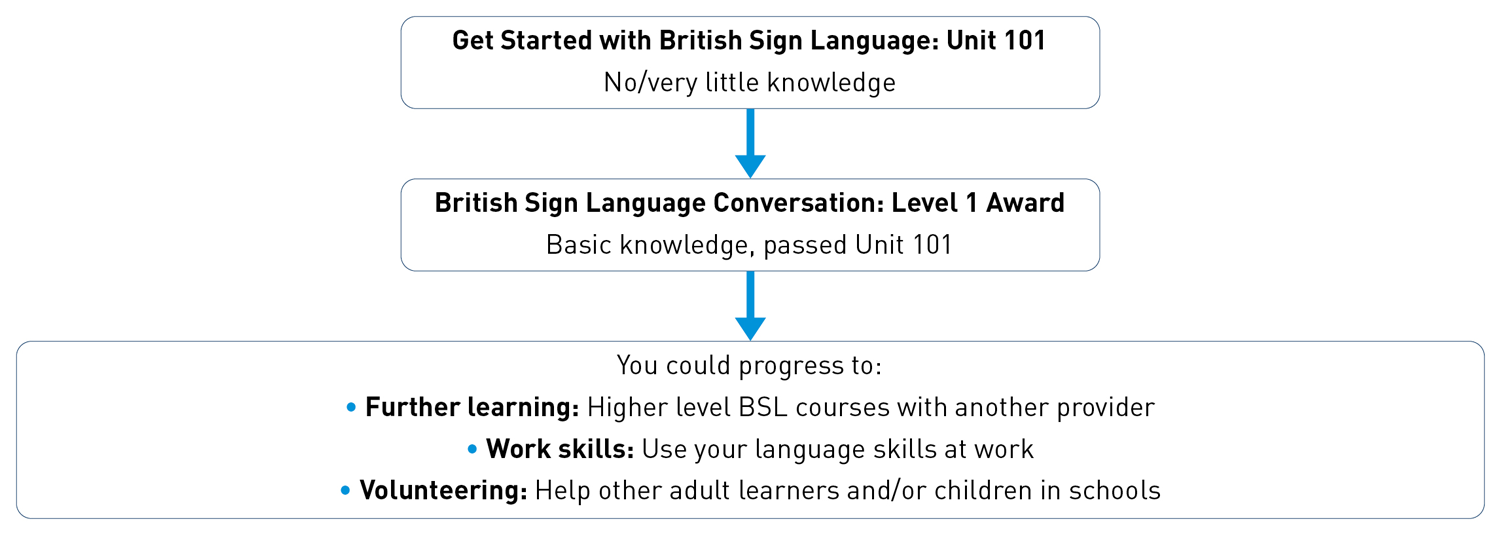
Task: Select the bold 'Work skills:' label
Action: click(x=560, y=449)
